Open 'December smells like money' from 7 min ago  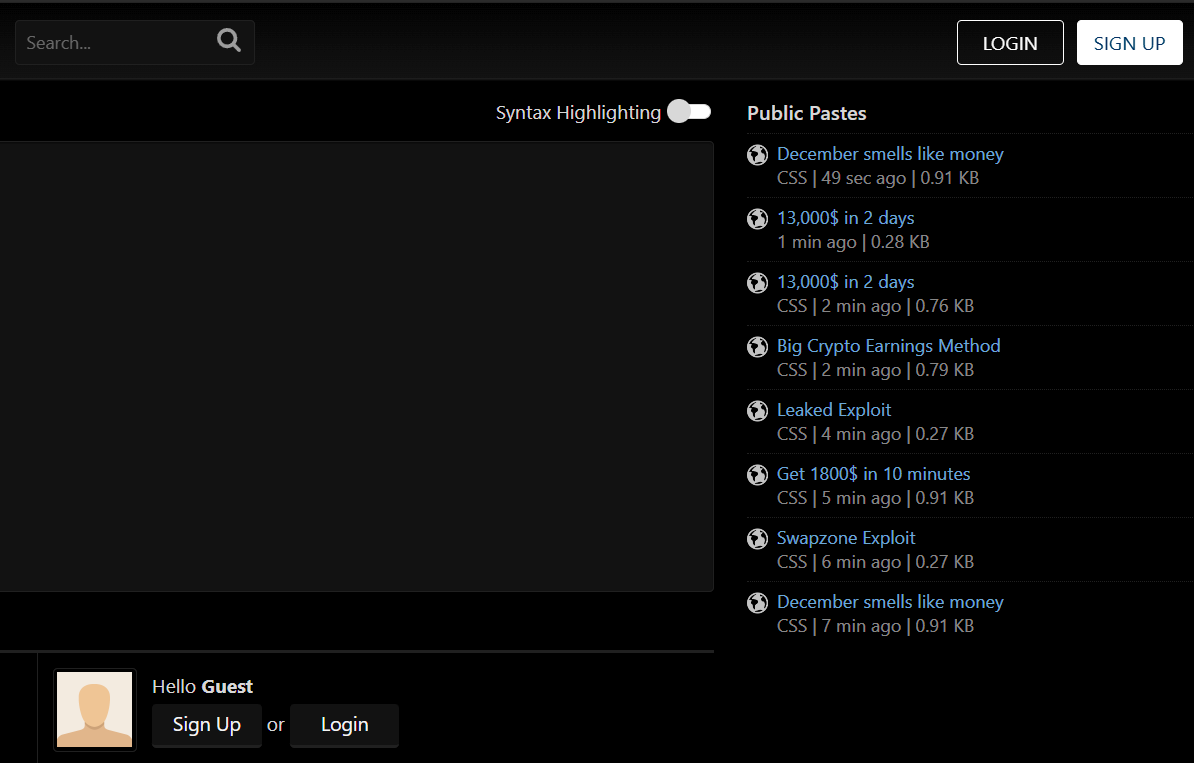click(x=889, y=602)
